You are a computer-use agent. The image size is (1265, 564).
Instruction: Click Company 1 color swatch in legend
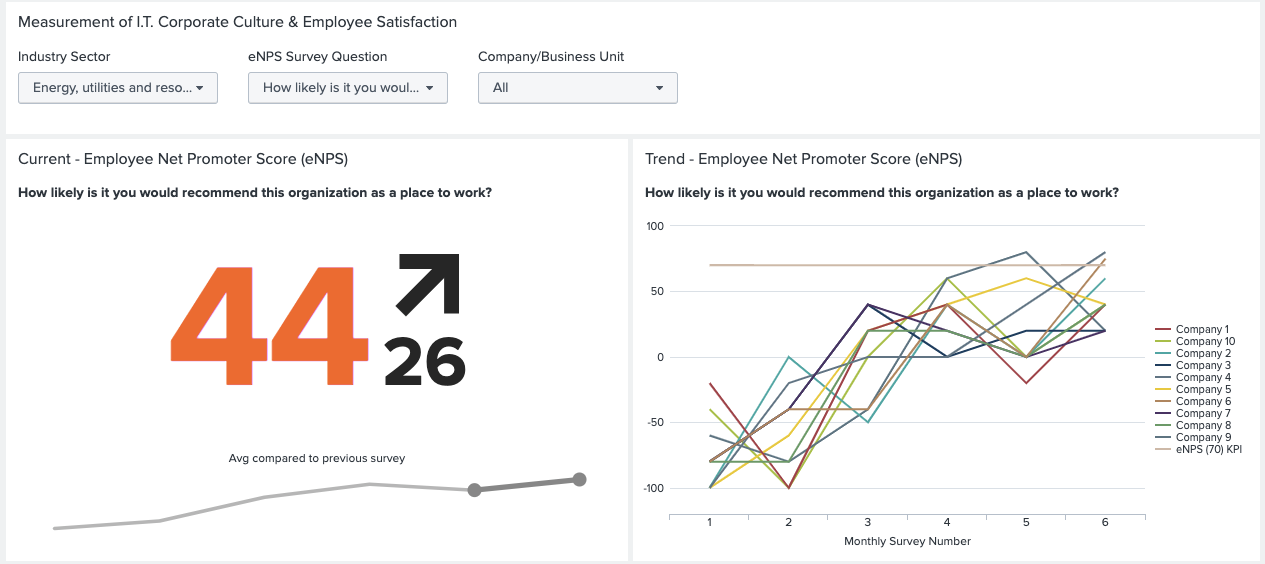click(x=1163, y=330)
